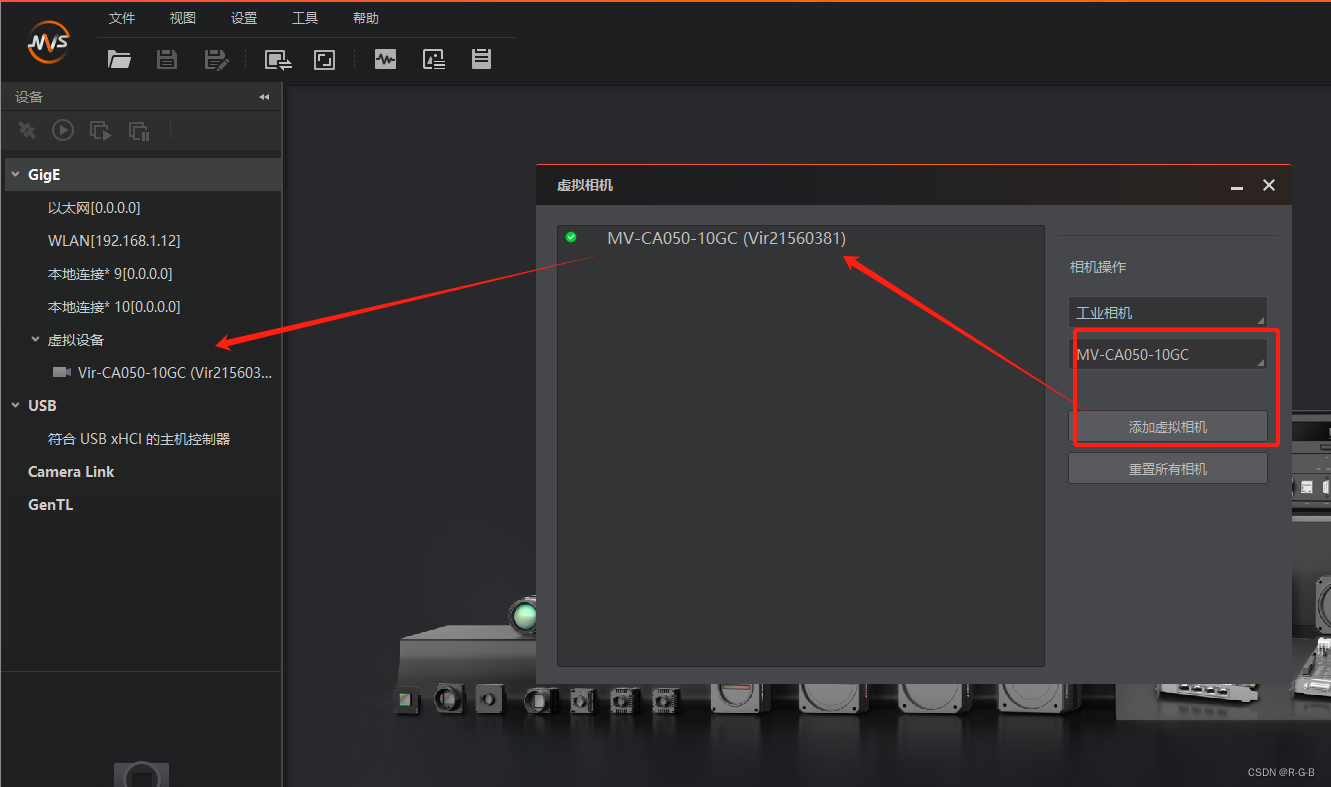Collapse the GigE tree node
This screenshot has height=787, width=1331.
[x=15, y=175]
